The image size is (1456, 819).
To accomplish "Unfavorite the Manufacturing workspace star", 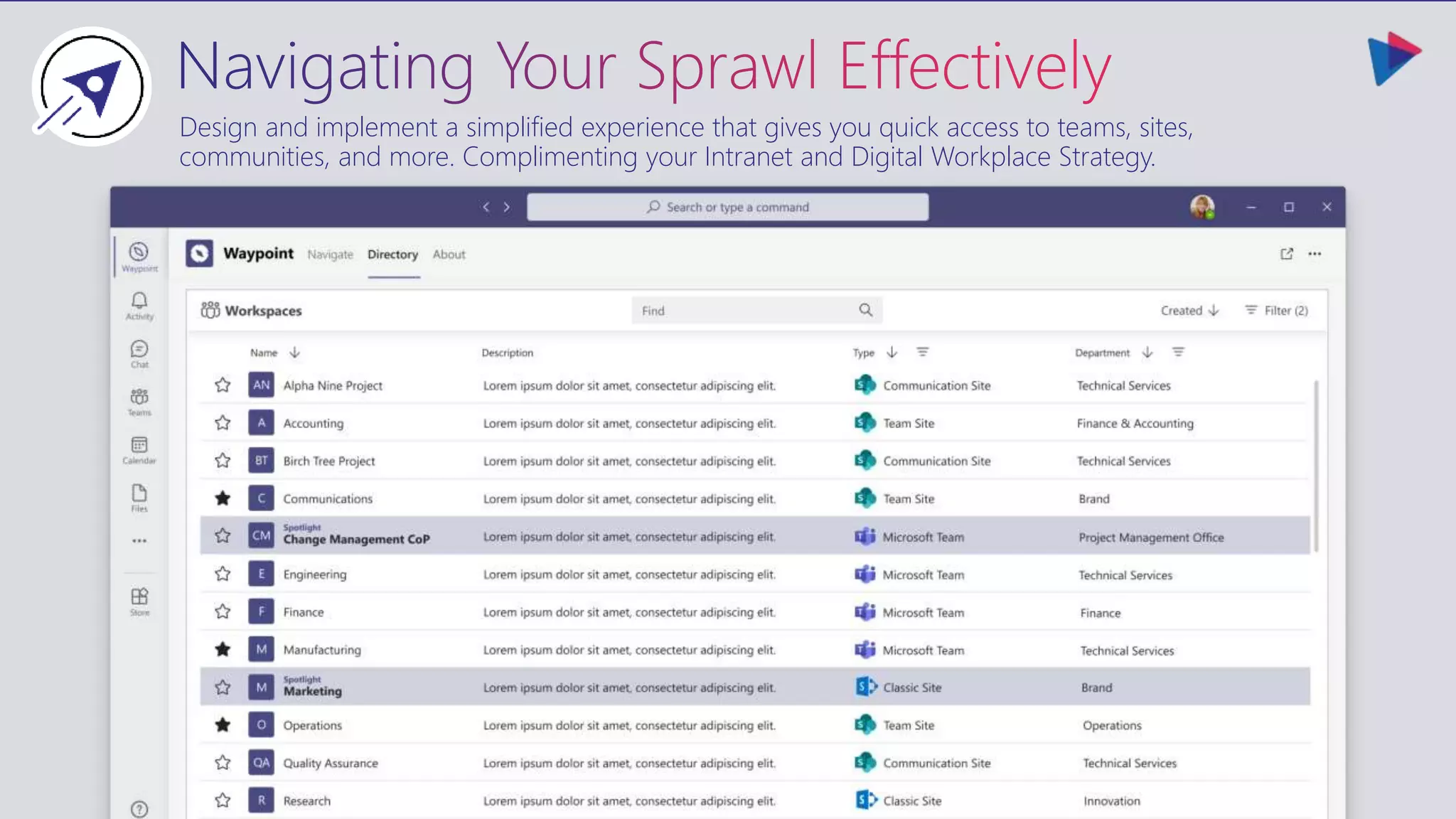I will point(223,649).
